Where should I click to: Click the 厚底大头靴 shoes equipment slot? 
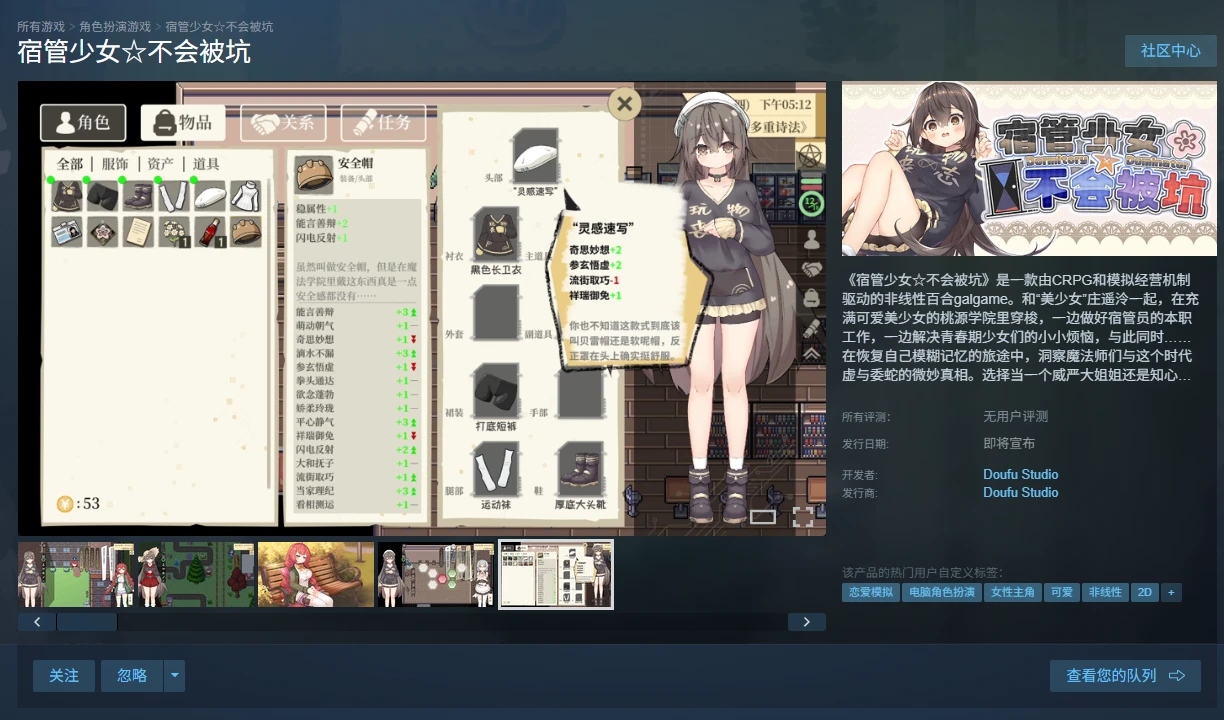pos(582,469)
